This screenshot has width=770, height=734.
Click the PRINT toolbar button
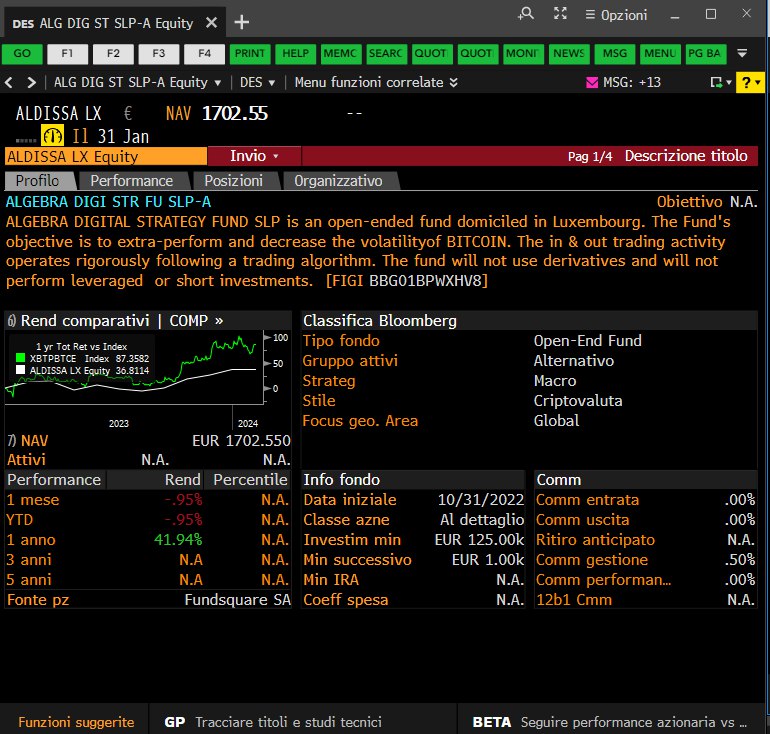coord(250,54)
